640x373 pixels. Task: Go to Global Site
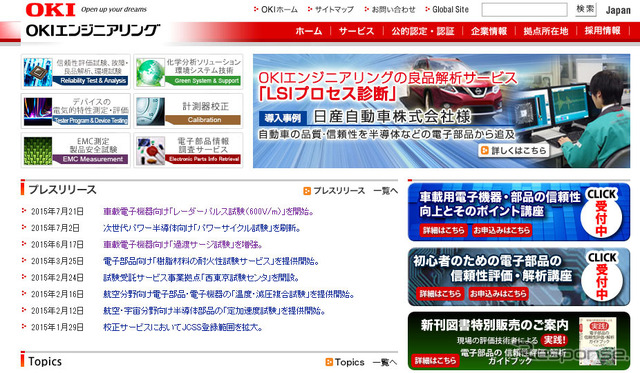(x=450, y=9)
